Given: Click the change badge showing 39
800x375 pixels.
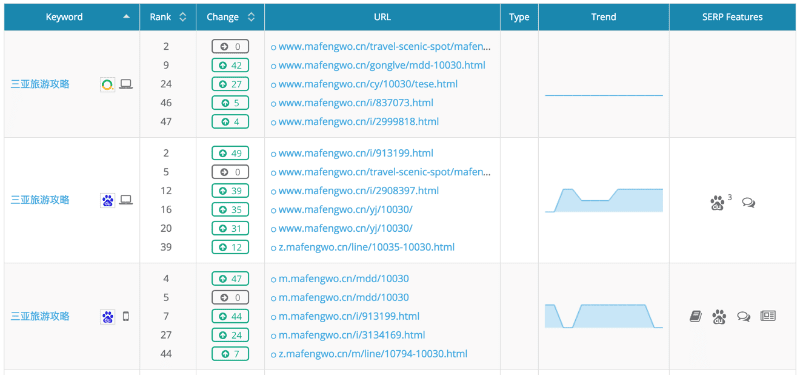Looking at the screenshot, I should [230, 191].
